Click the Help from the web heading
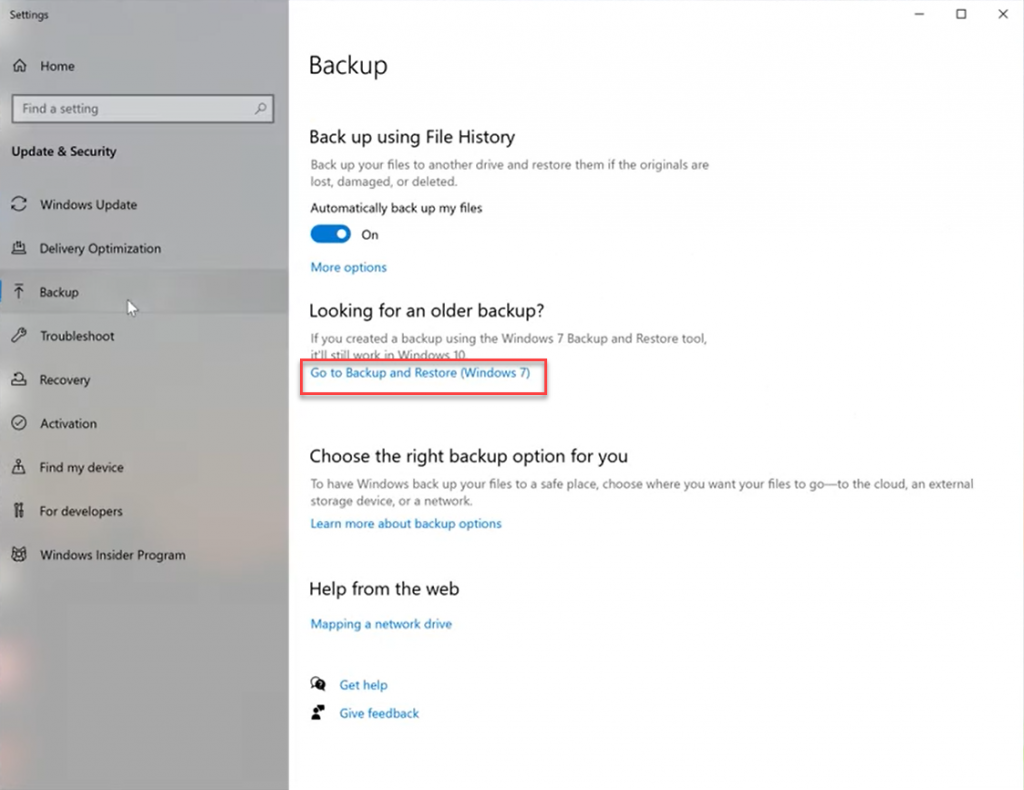 [384, 589]
